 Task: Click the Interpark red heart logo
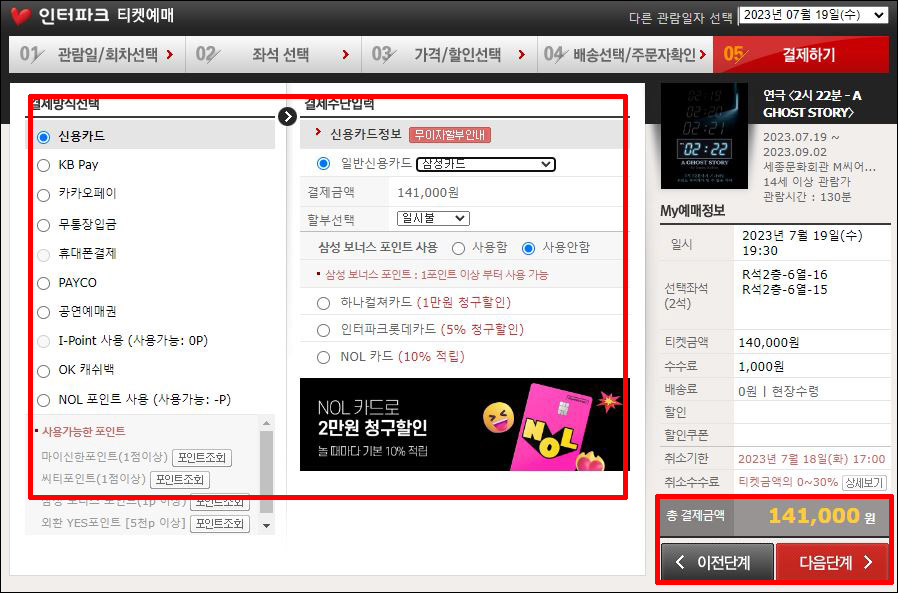pos(21,16)
